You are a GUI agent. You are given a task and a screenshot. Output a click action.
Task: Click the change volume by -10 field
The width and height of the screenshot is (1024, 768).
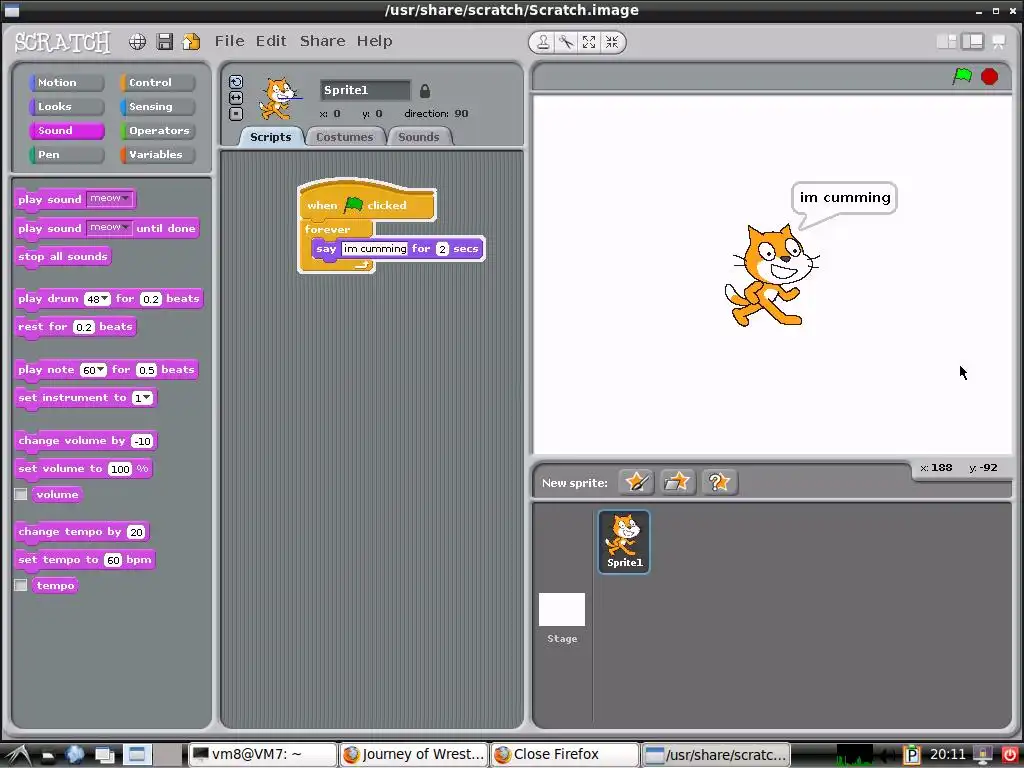coord(142,441)
